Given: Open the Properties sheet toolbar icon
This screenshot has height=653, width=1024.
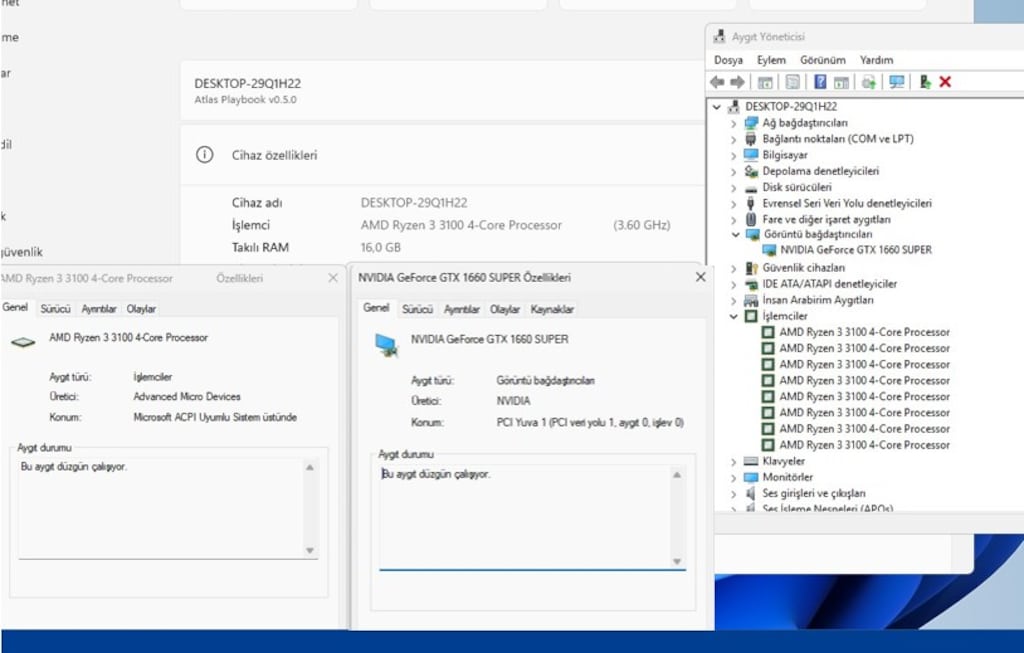Looking at the screenshot, I should (792, 82).
